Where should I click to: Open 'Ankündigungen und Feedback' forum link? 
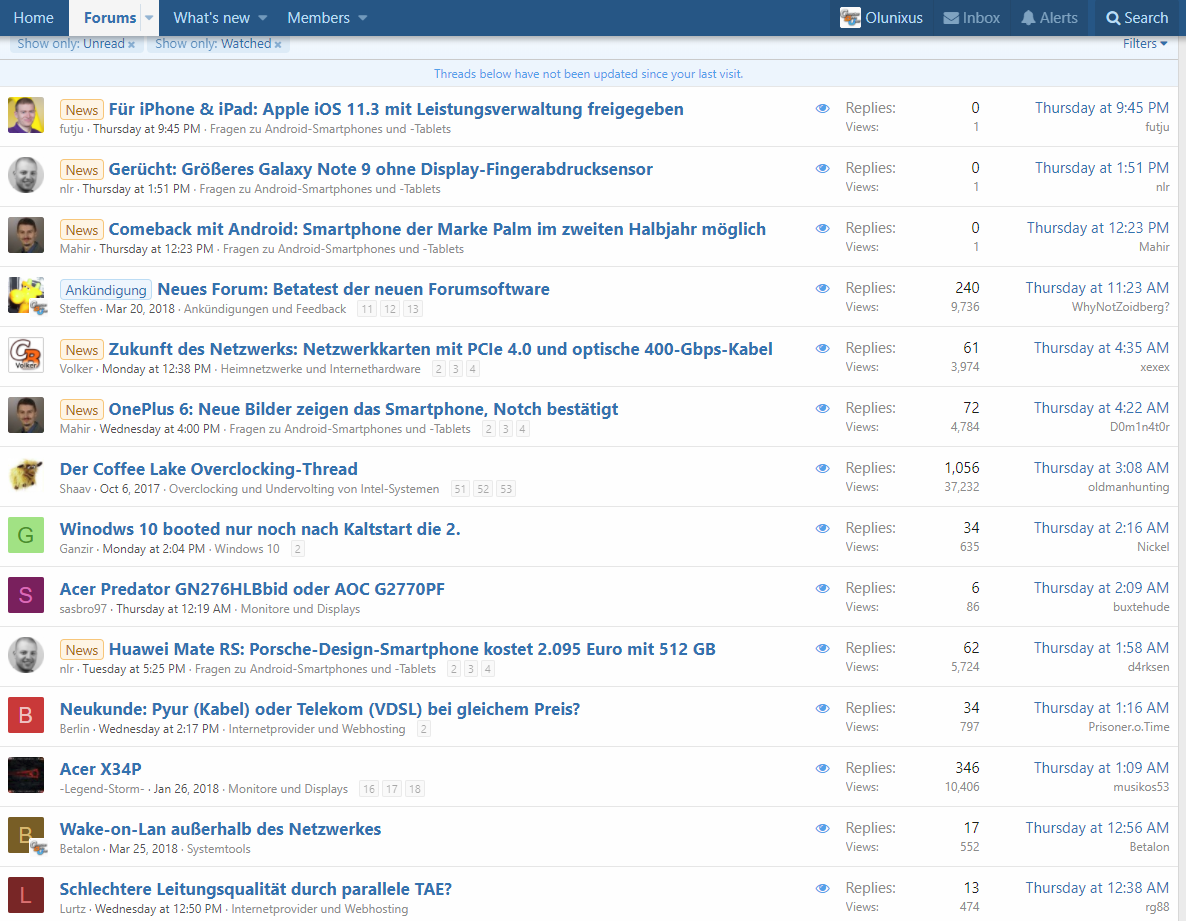265,309
